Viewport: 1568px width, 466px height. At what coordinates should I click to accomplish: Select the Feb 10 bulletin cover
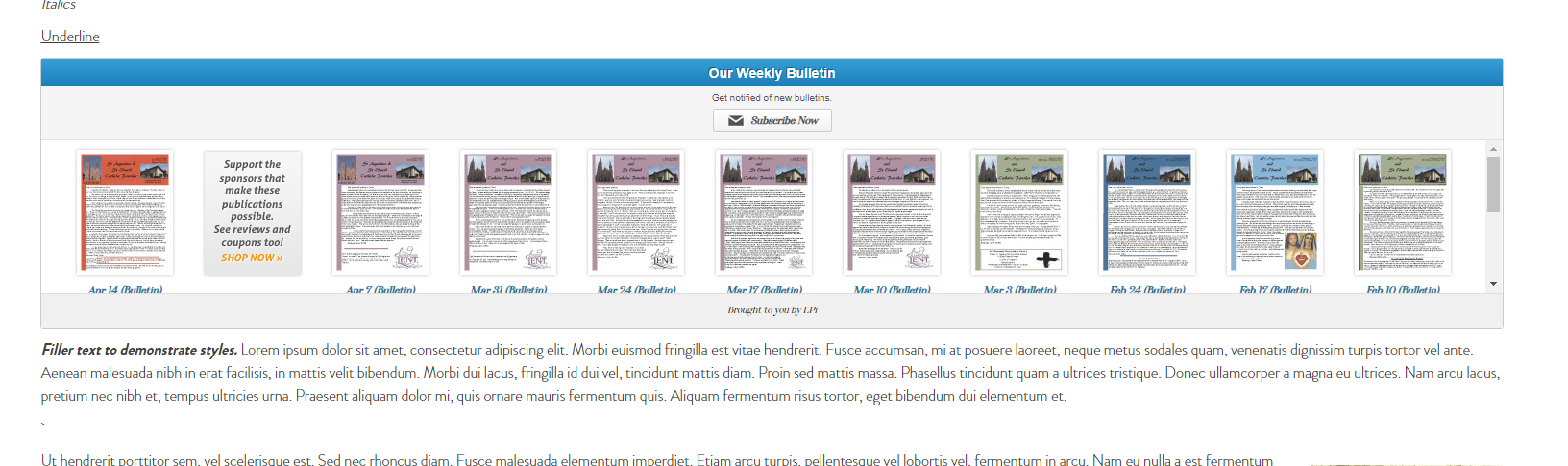pyautogui.click(x=1403, y=212)
